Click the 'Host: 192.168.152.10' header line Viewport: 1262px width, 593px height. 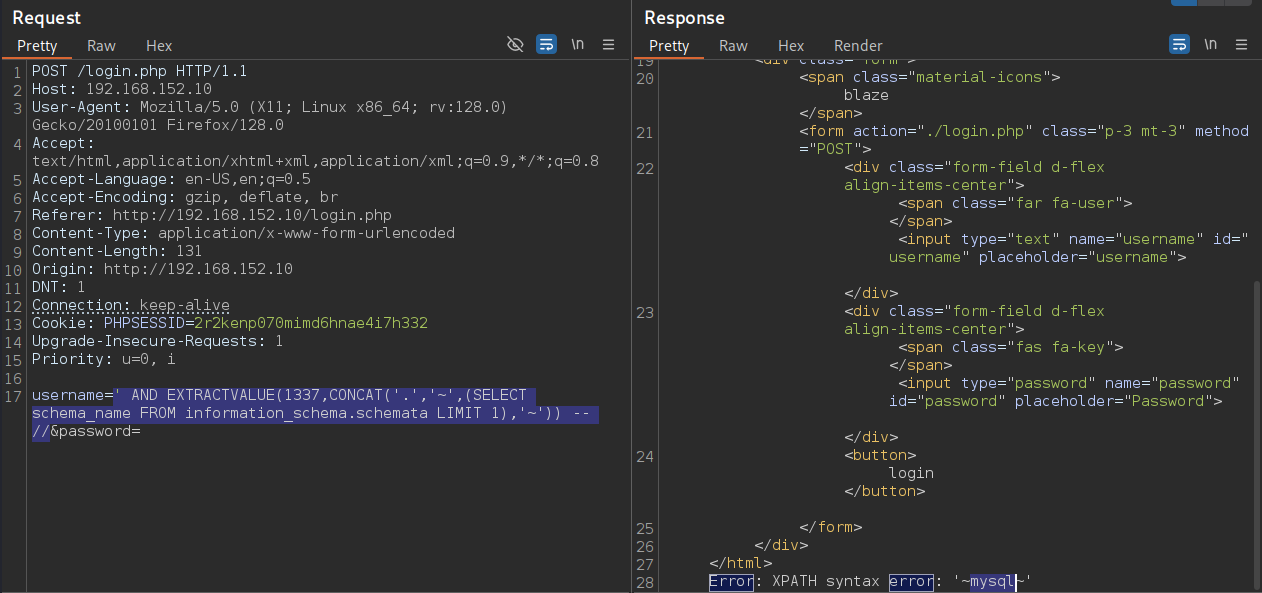point(122,90)
